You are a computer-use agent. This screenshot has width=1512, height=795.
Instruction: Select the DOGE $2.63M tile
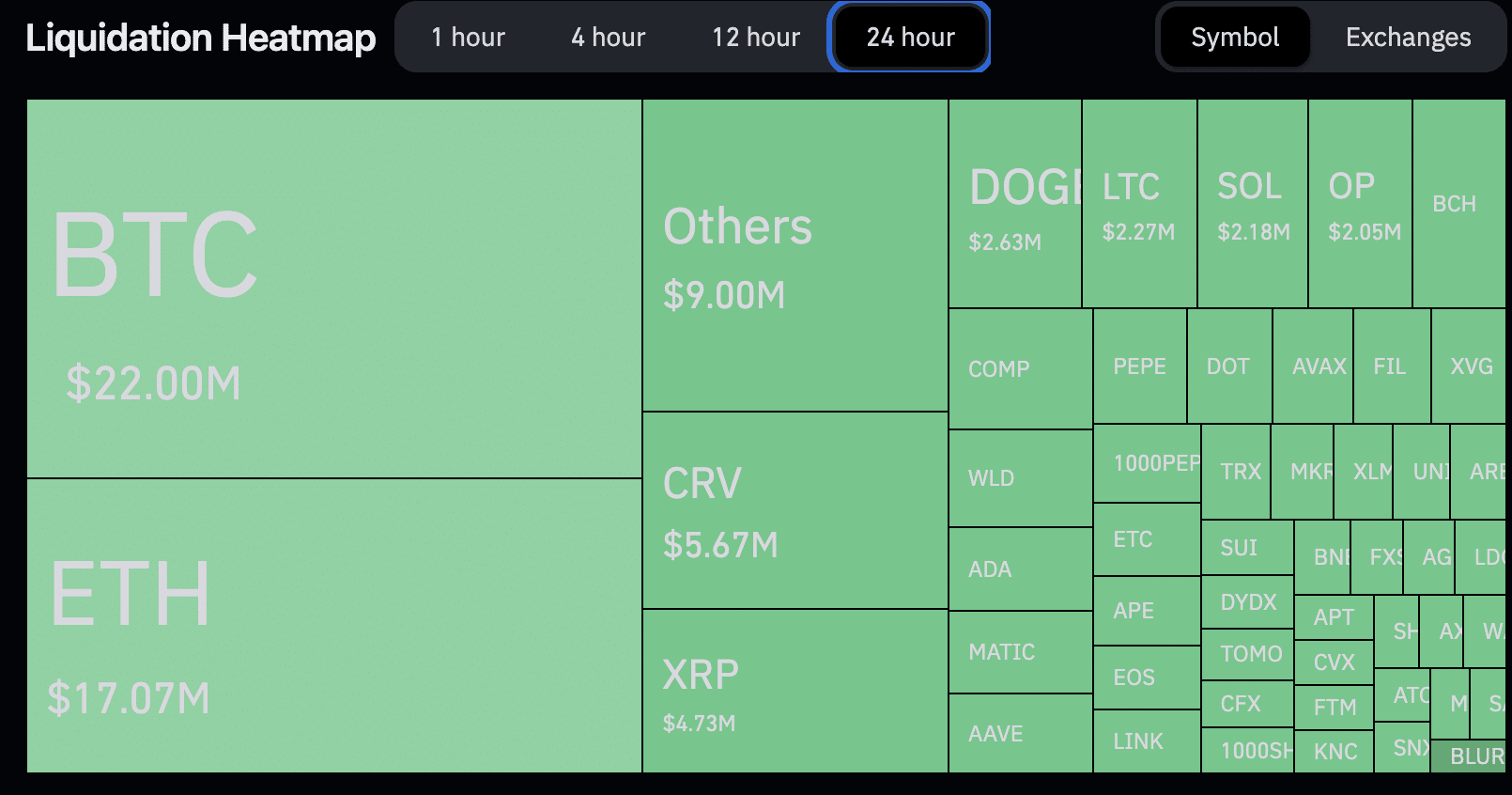1015,204
